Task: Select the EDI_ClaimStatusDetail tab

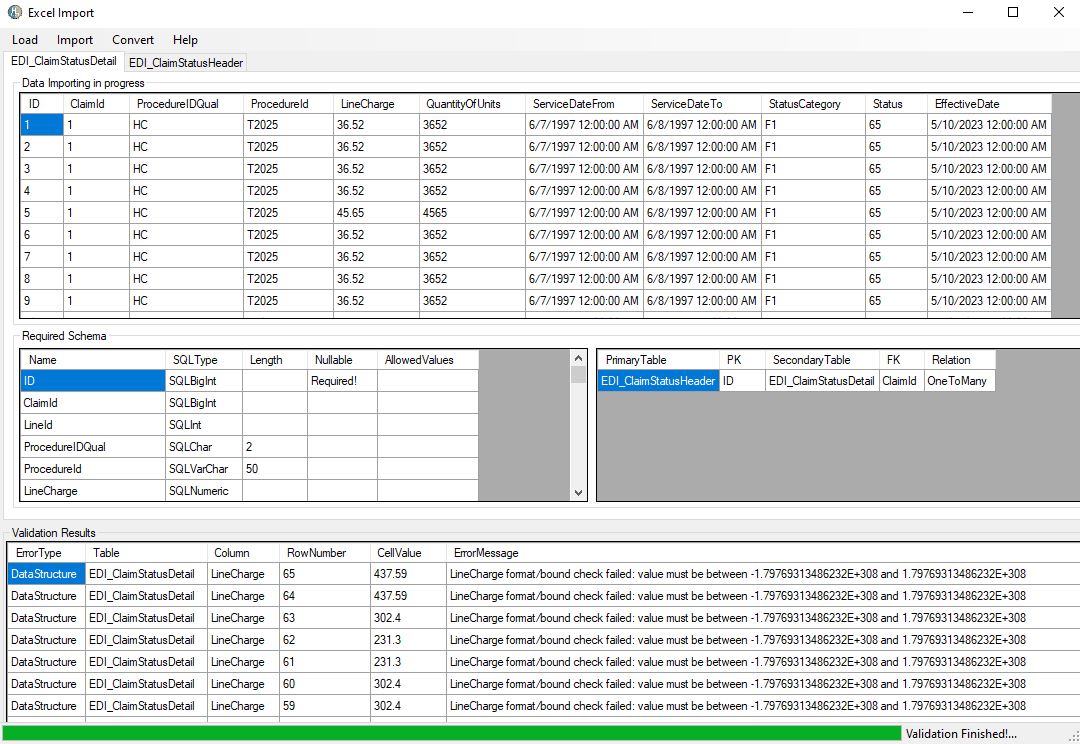Action: coord(63,61)
